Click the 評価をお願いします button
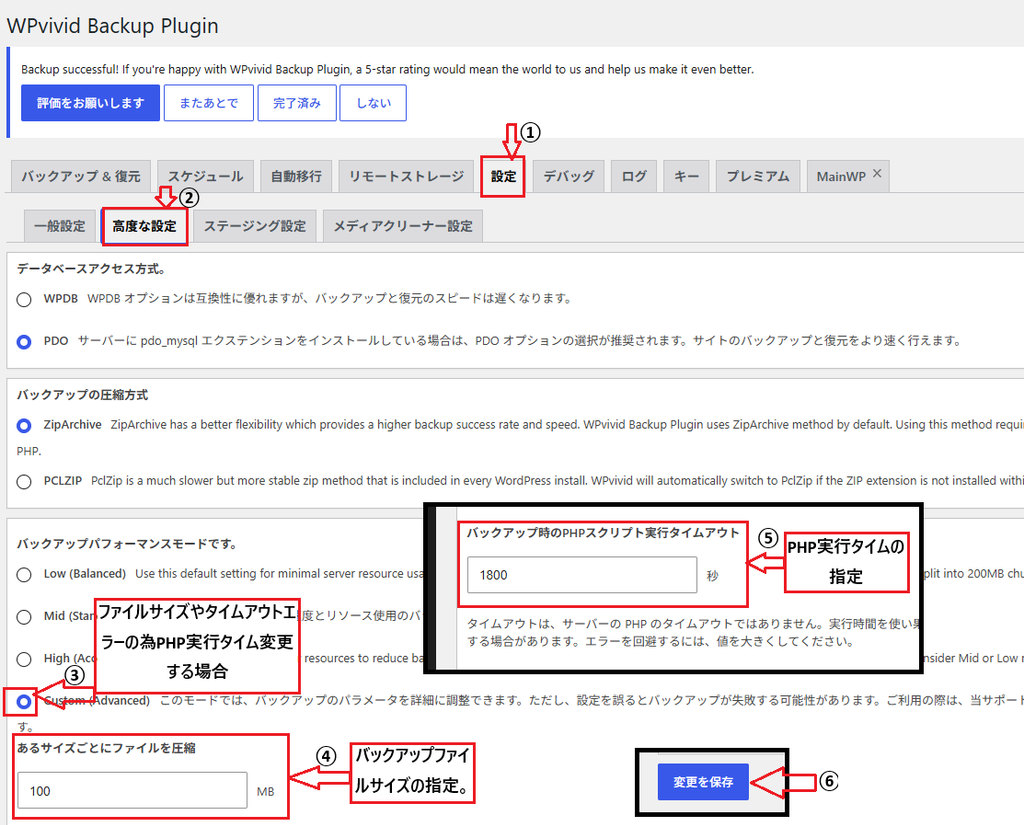The width and height of the screenshot is (1024, 825). point(90,103)
